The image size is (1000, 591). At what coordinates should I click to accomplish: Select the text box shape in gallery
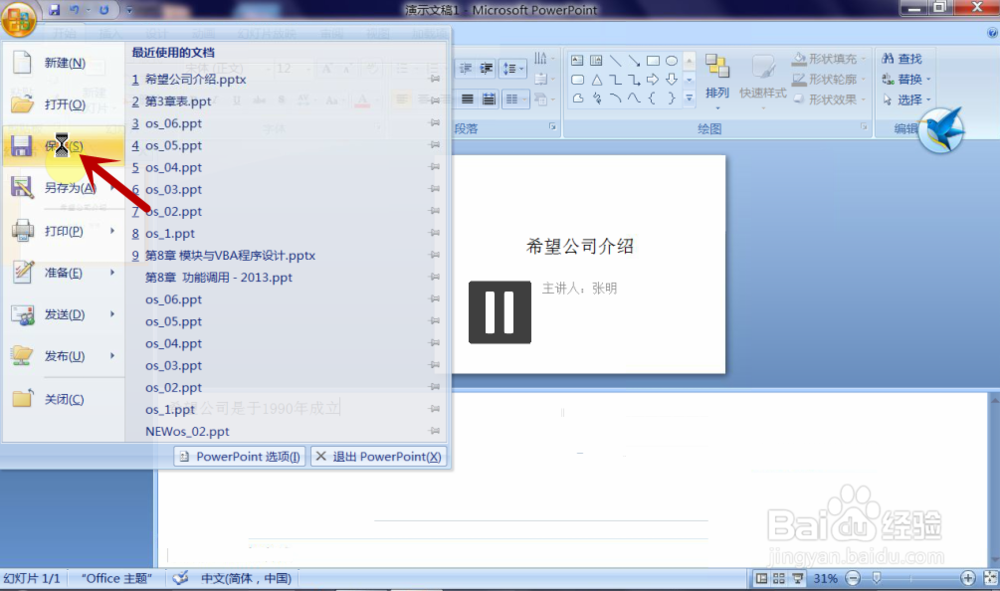[577, 61]
